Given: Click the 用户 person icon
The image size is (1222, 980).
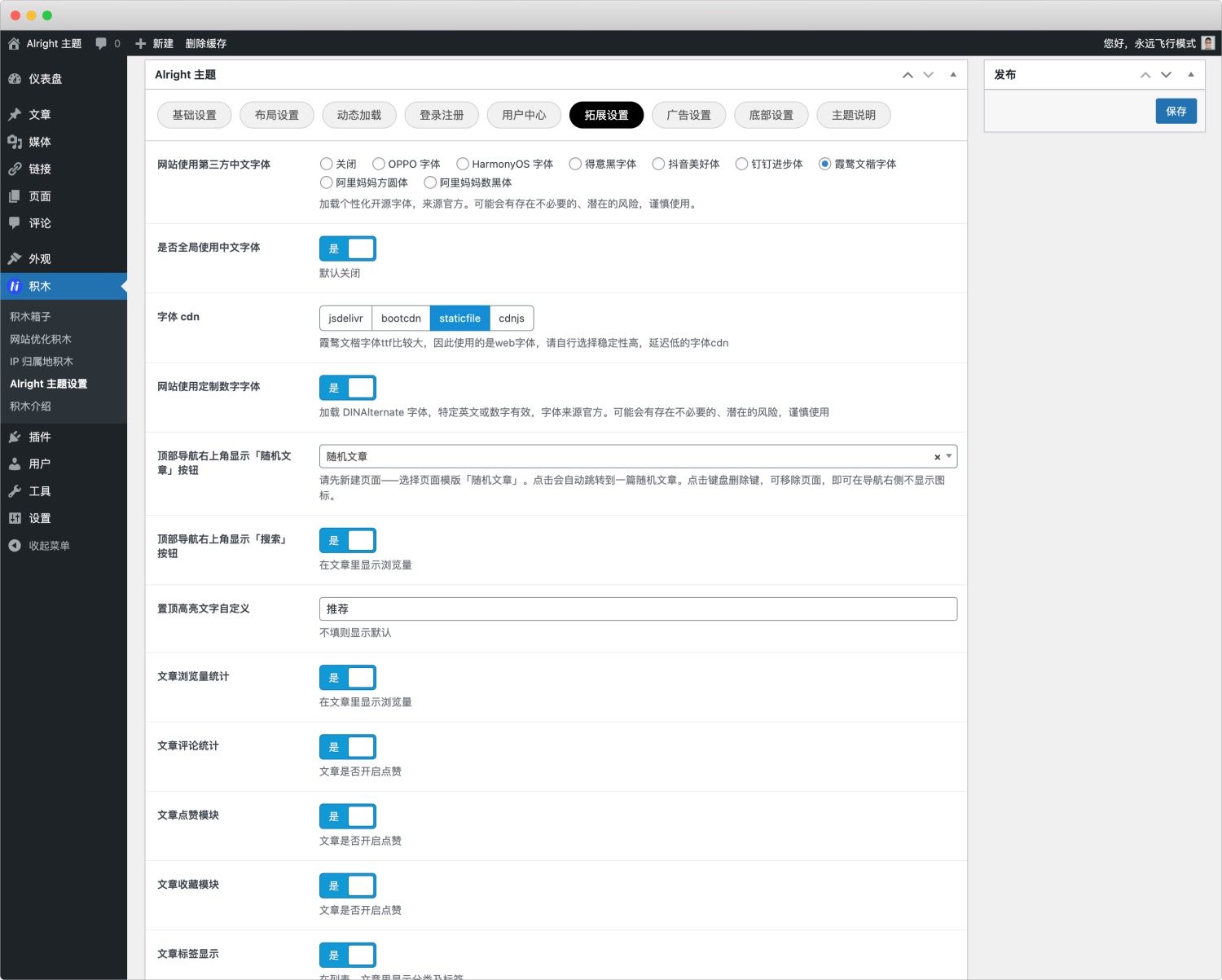Looking at the screenshot, I should (15, 464).
